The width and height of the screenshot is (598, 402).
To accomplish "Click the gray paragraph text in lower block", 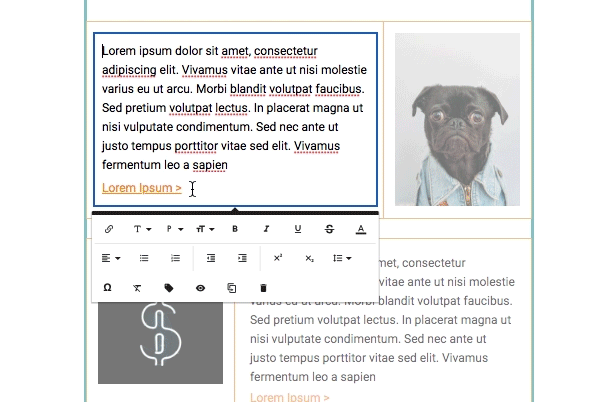I will 383,320.
